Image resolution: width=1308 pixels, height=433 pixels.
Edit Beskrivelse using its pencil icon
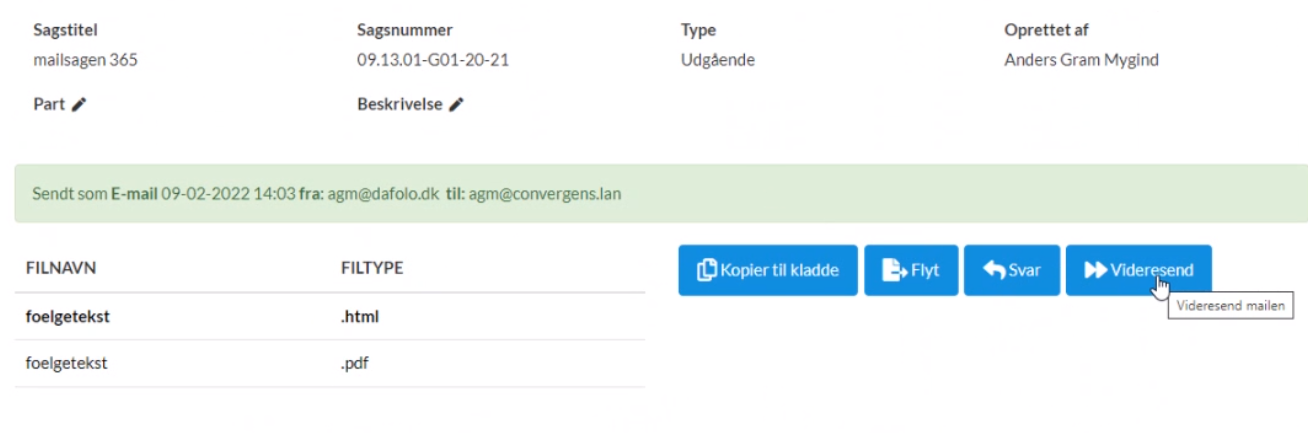pyautogui.click(x=456, y=105)
